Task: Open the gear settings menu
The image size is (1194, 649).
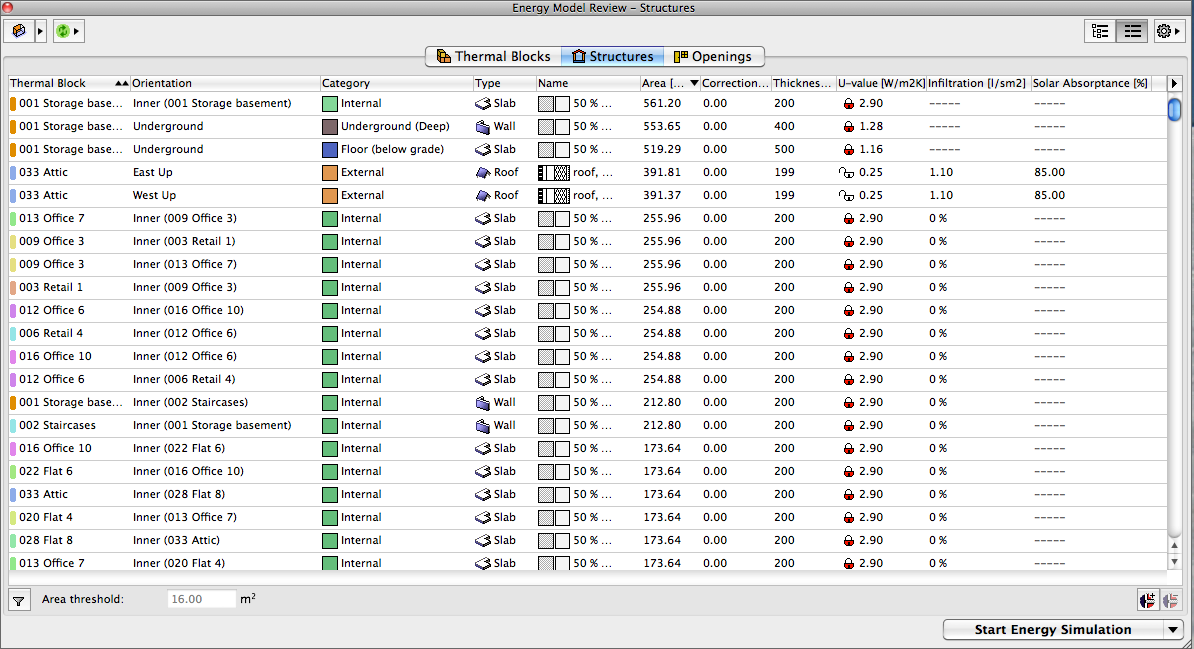Action: coord(1168,31)
